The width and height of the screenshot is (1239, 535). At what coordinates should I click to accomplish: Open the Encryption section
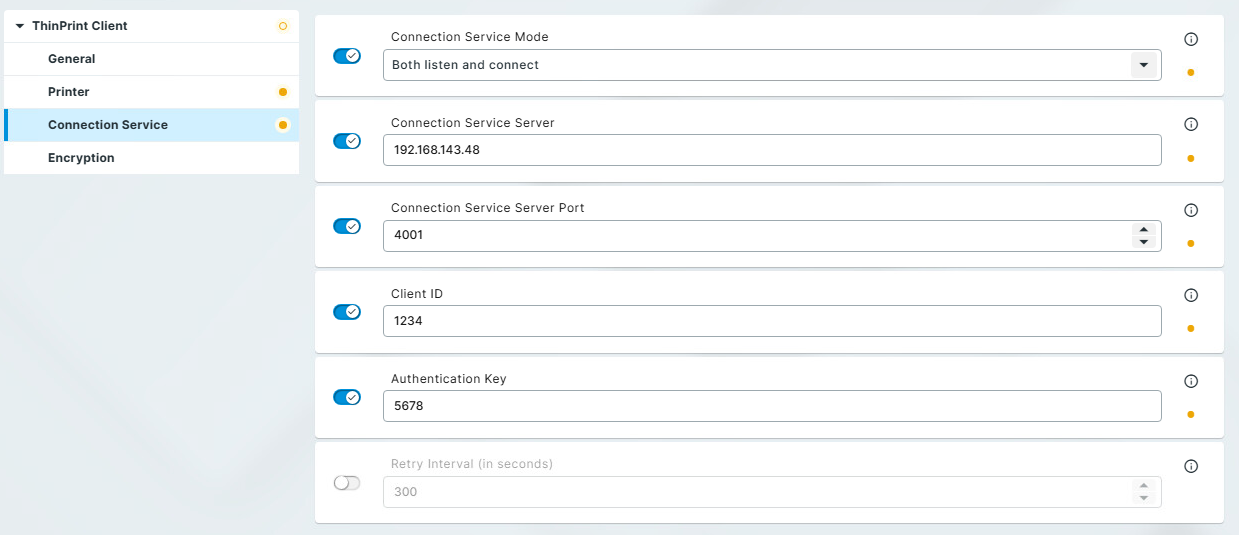coord(81,158)
